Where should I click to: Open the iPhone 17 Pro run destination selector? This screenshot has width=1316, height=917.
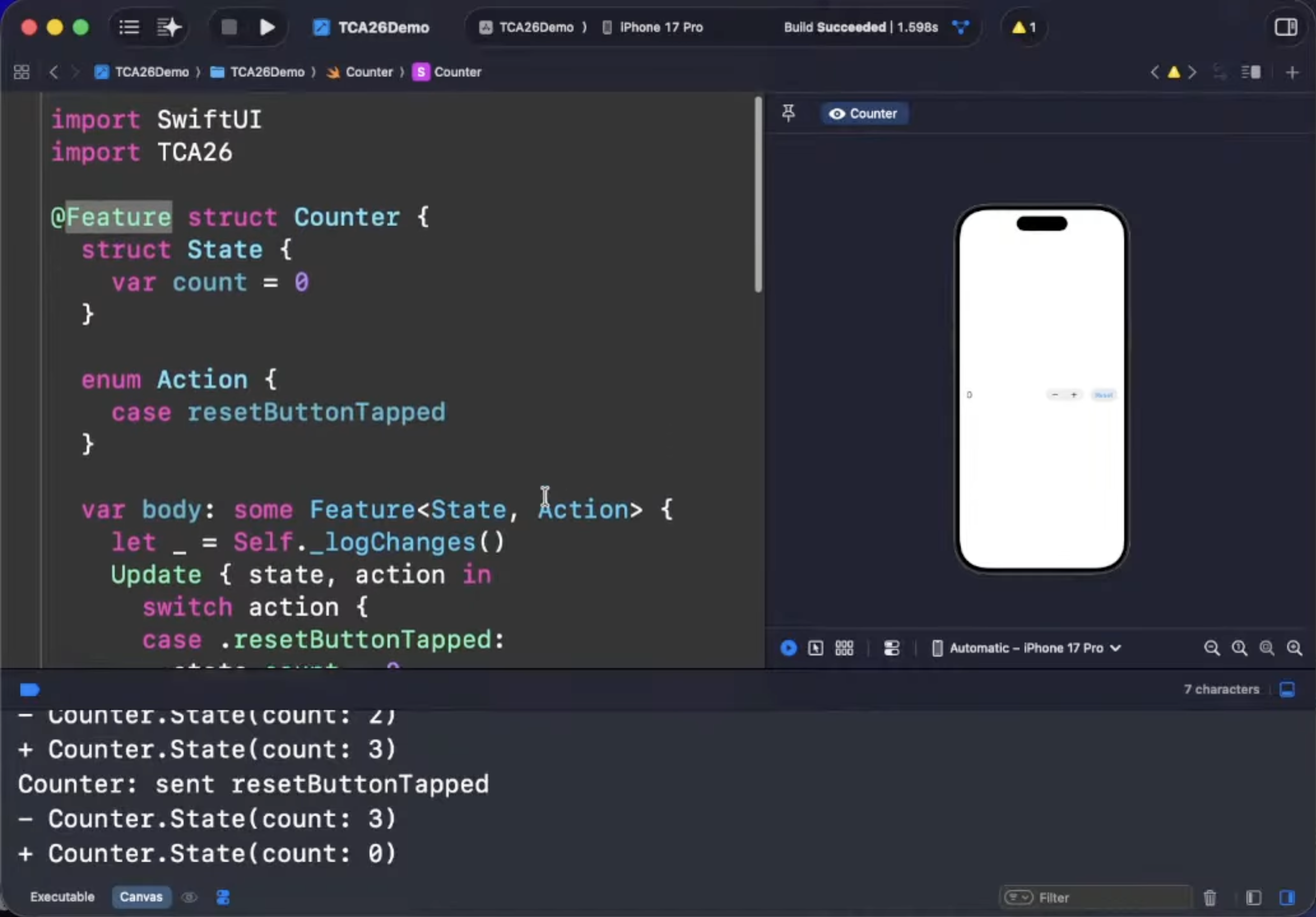[653, 27]
